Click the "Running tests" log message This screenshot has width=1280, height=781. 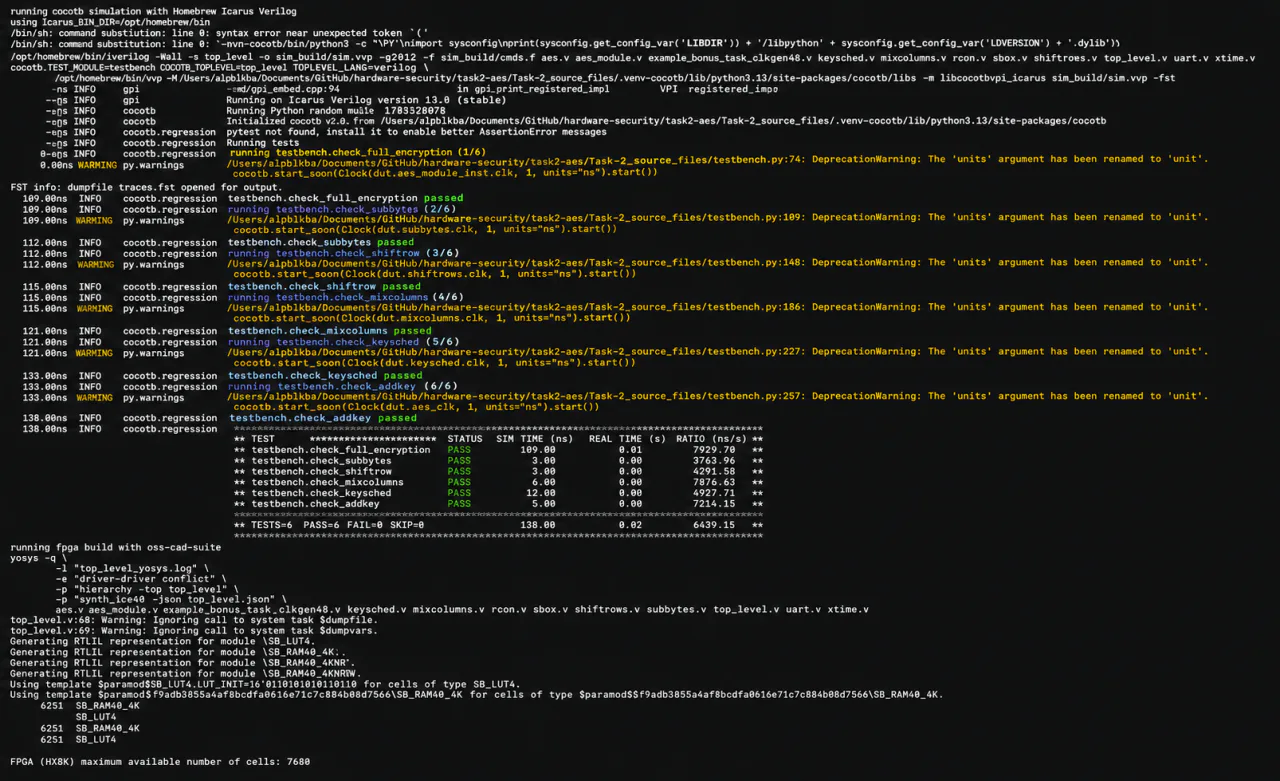[264, 143]
